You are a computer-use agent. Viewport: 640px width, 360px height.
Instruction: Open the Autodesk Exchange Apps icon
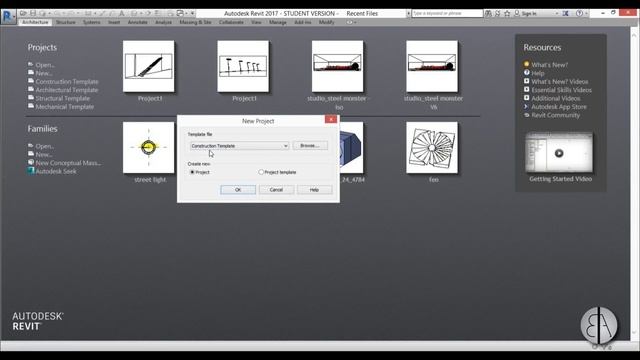click(565, 13)
